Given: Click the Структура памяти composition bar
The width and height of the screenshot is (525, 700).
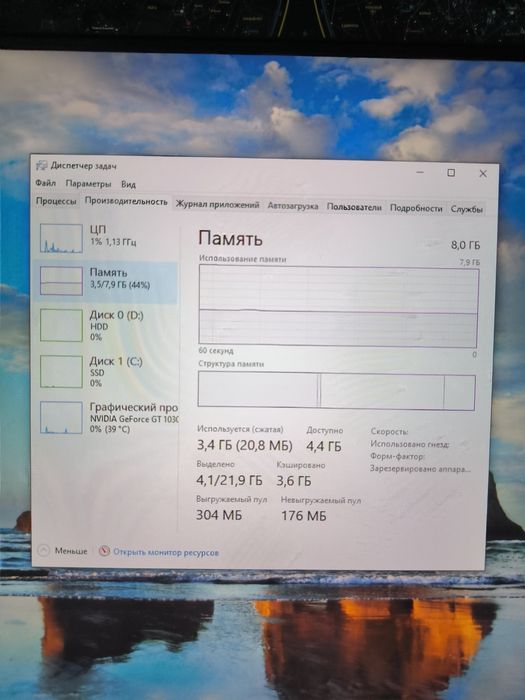Looking at the screenshot, I should [x=337, y=390].
